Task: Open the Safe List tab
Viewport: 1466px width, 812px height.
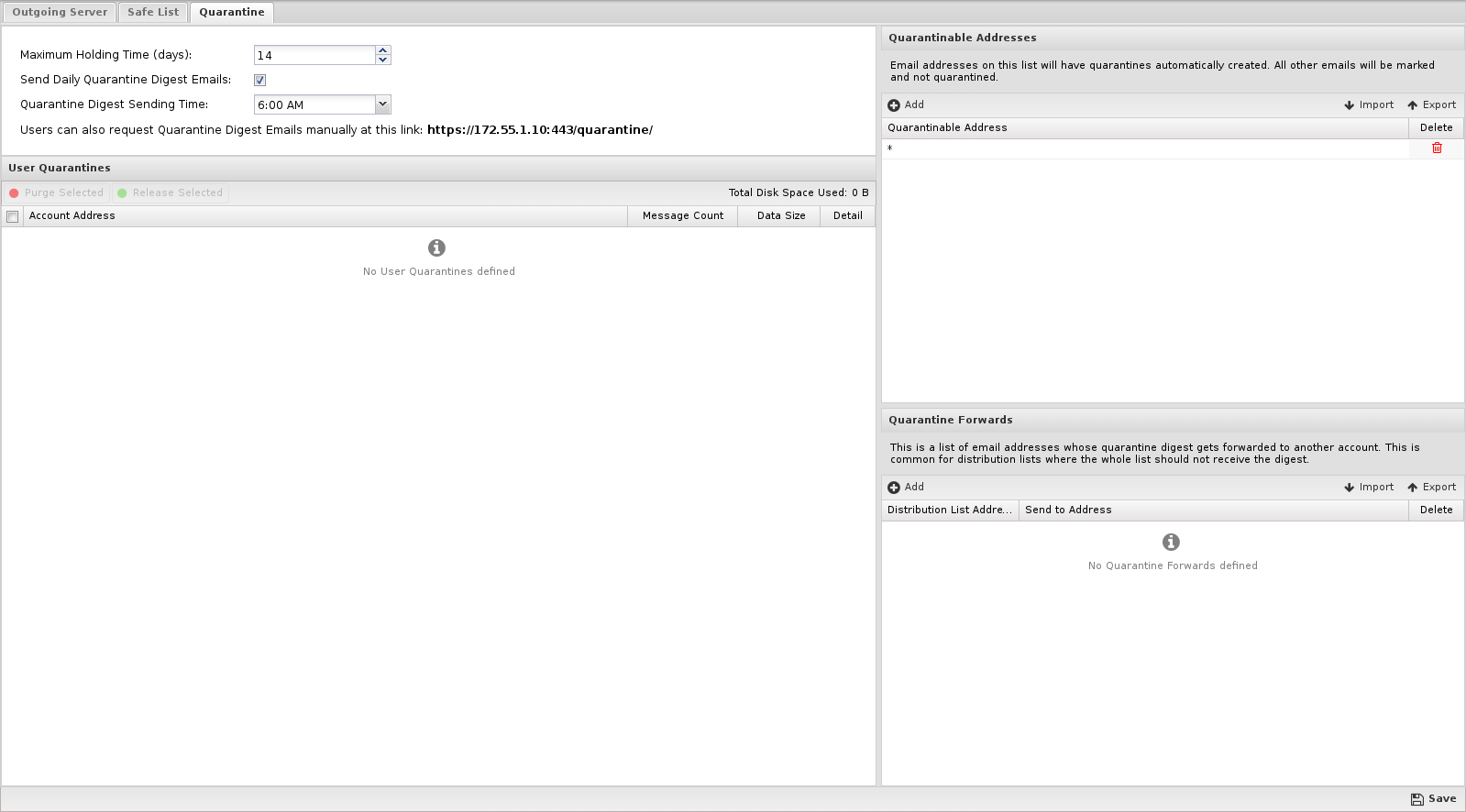Action: click(153, 12)
